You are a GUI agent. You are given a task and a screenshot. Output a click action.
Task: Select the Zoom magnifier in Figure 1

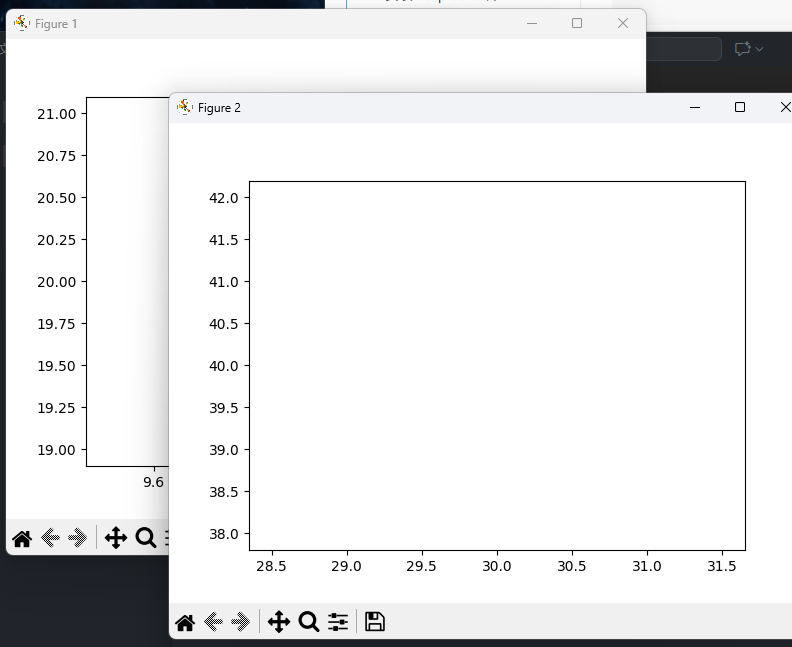coord(146,539)
